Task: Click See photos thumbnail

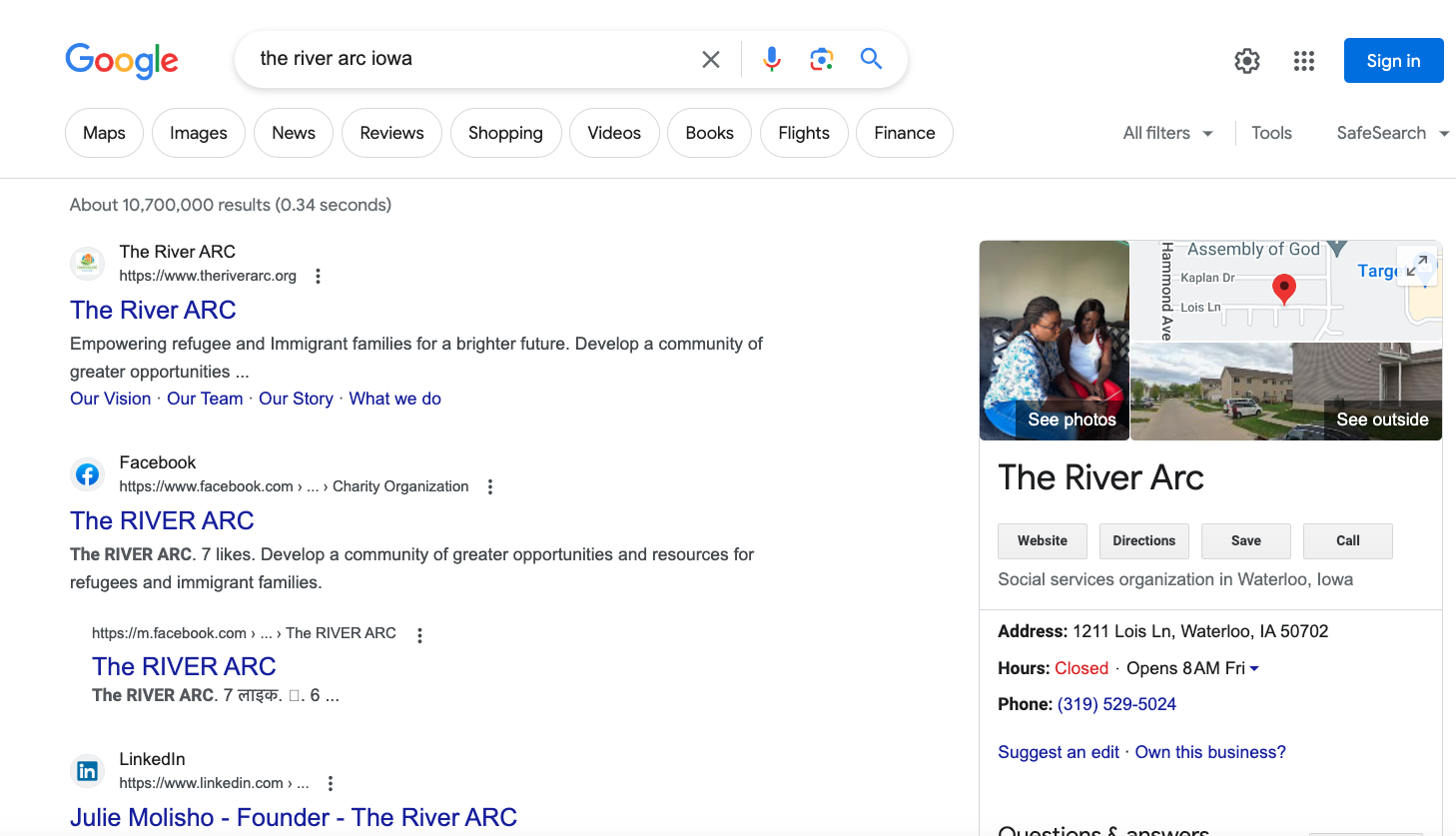Action: click(x=1055, y=340)
